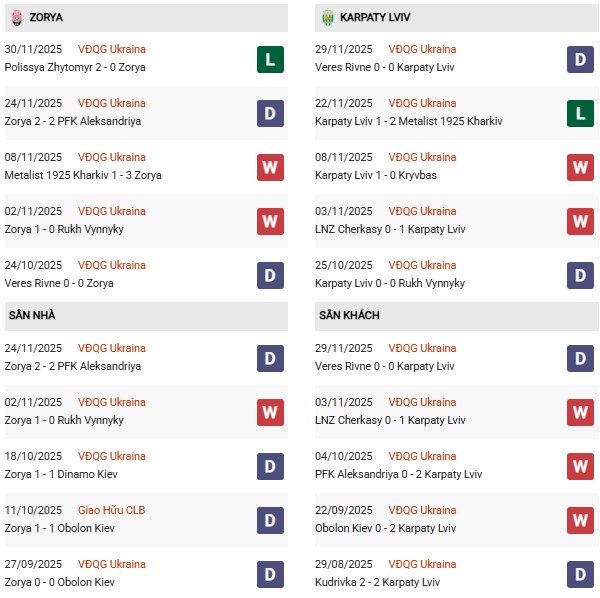Select the ZORYA header title
Viewport: 600px width, 598px height.
coord(48,18)
